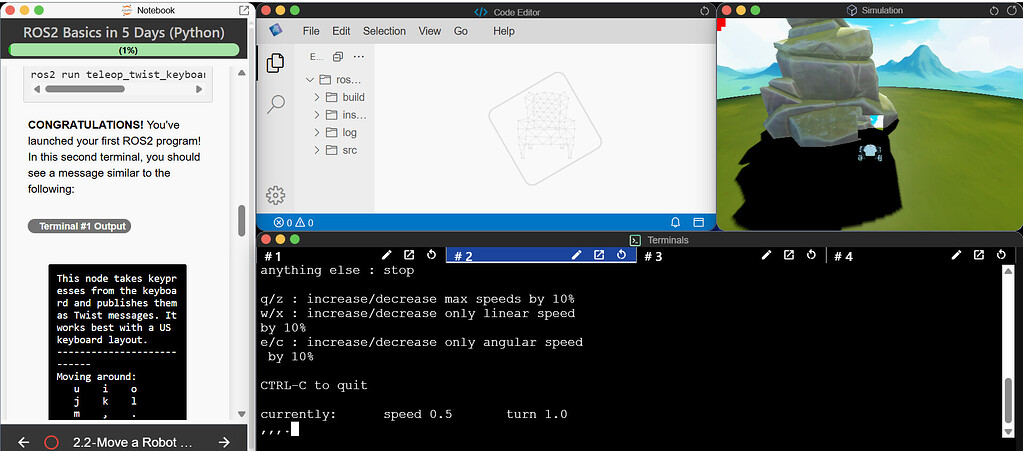This screenshot has height=451, width=1023.
Task: Toggle the panel layout icon in status bar
Action: [x=698, y=223]
